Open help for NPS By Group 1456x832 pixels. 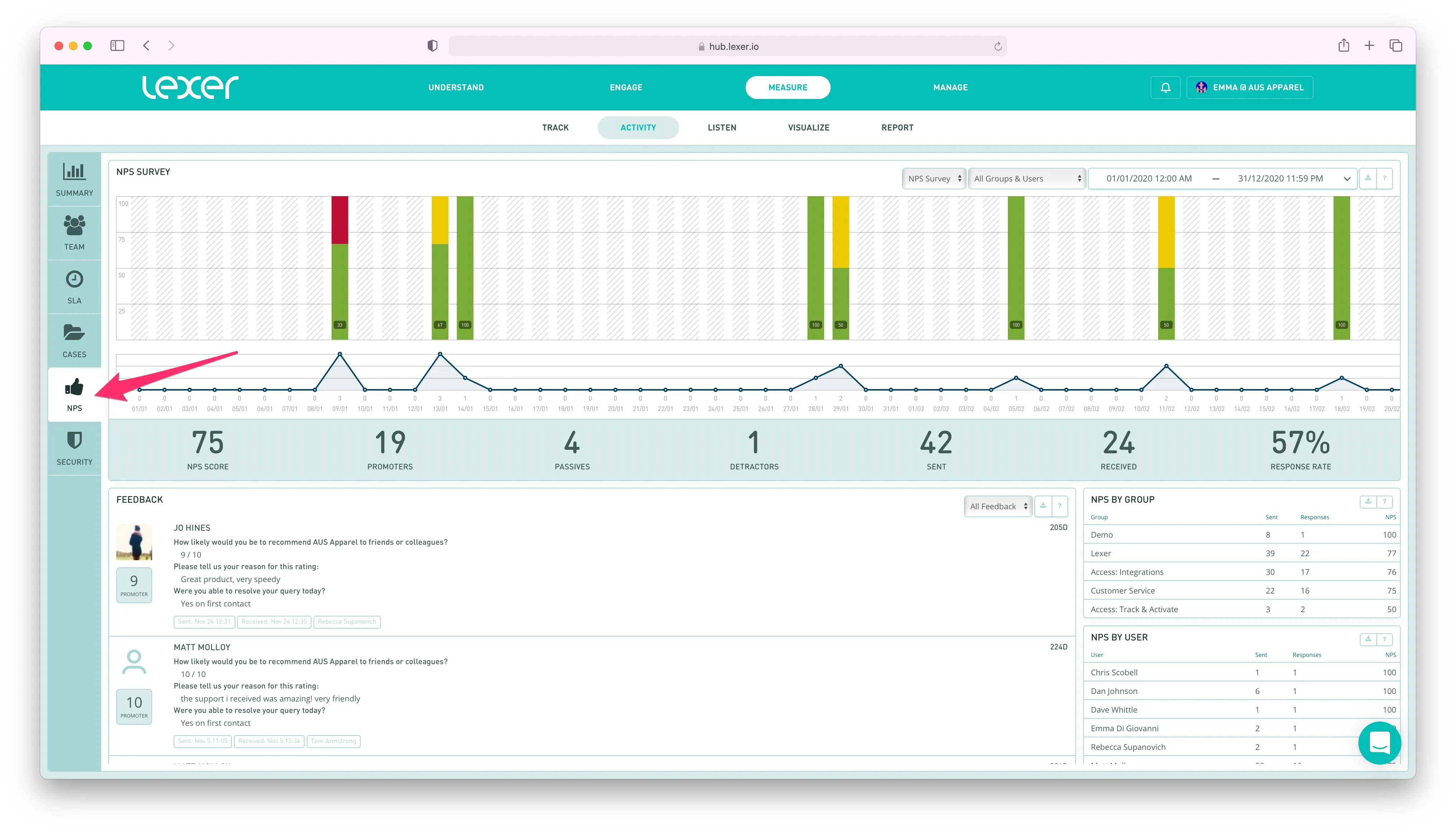[1384, 501]
